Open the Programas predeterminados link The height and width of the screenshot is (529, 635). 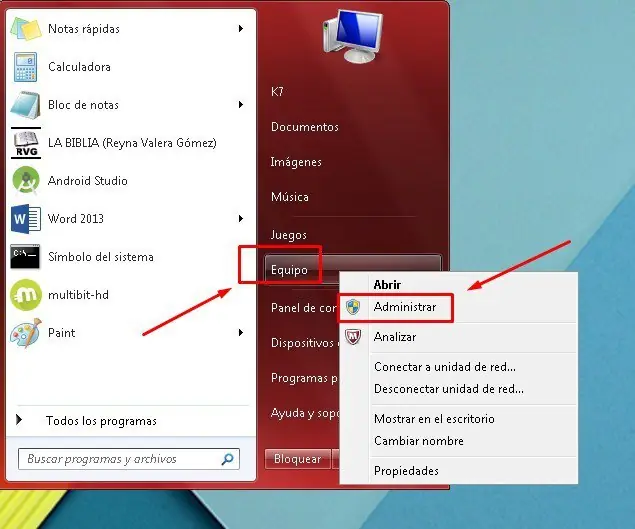point(305,378)
